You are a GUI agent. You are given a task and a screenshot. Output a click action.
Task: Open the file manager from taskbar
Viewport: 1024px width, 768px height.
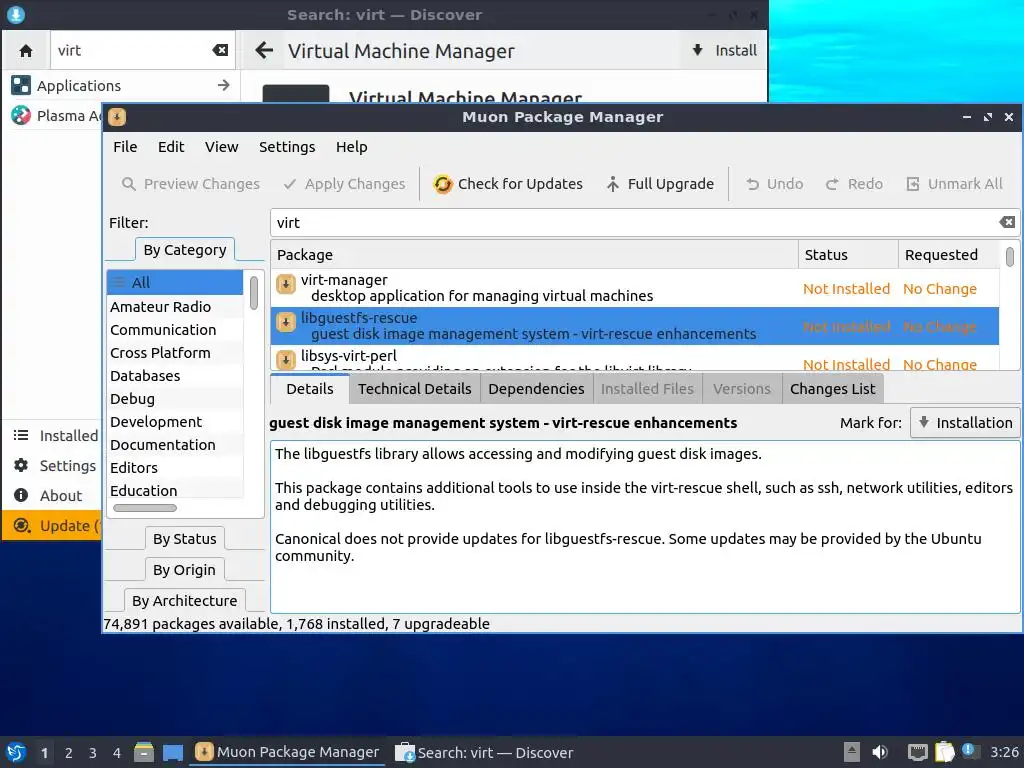pos(144,752)
